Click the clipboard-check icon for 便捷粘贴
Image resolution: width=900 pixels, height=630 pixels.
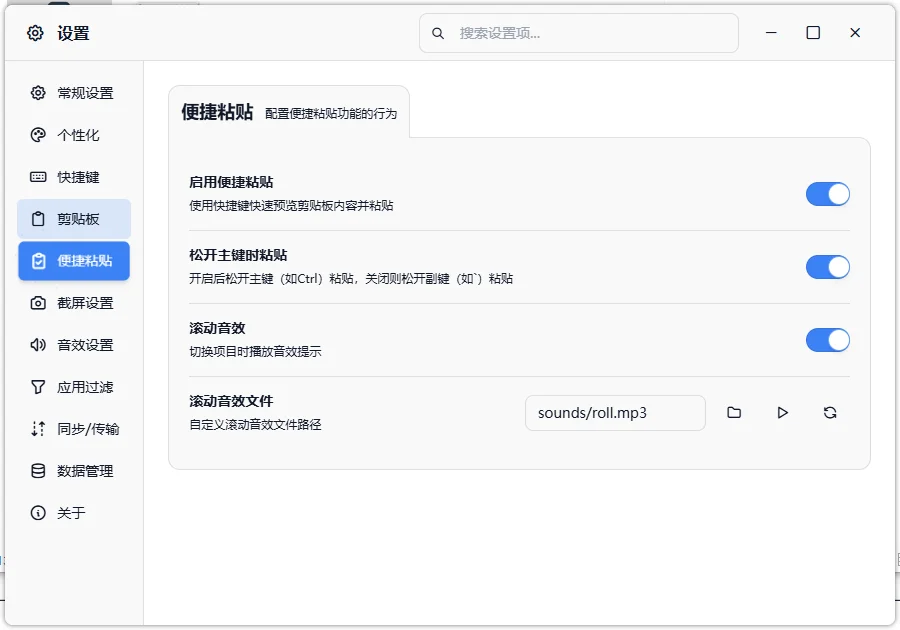point(38,260)
